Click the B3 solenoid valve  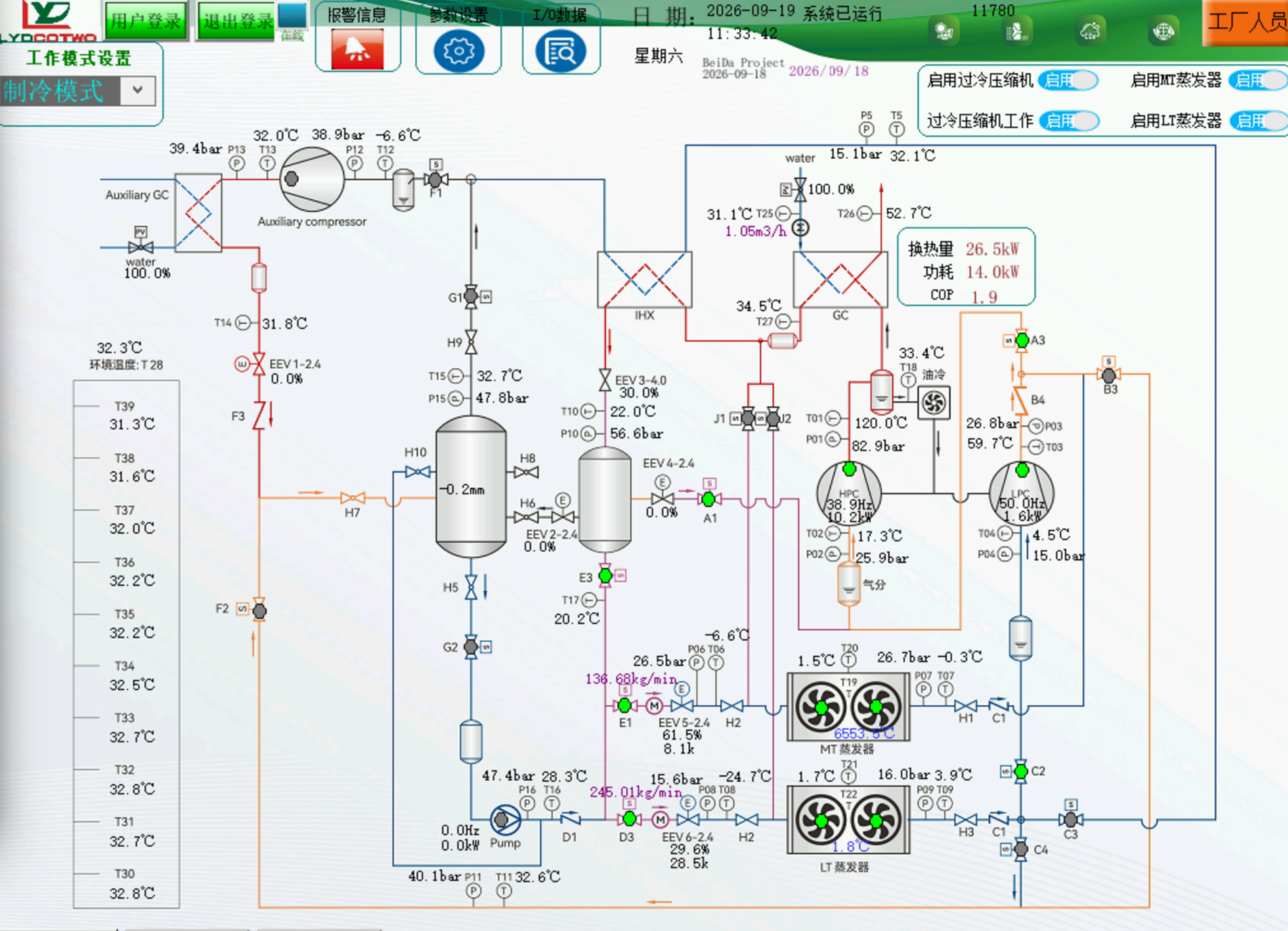1109,376
